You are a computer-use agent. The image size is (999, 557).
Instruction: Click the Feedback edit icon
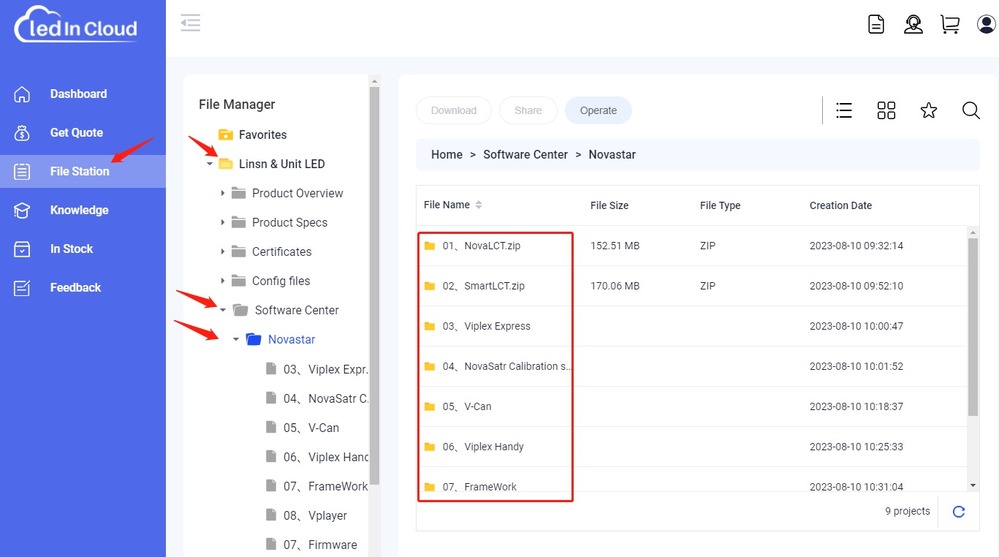point(22,288)
